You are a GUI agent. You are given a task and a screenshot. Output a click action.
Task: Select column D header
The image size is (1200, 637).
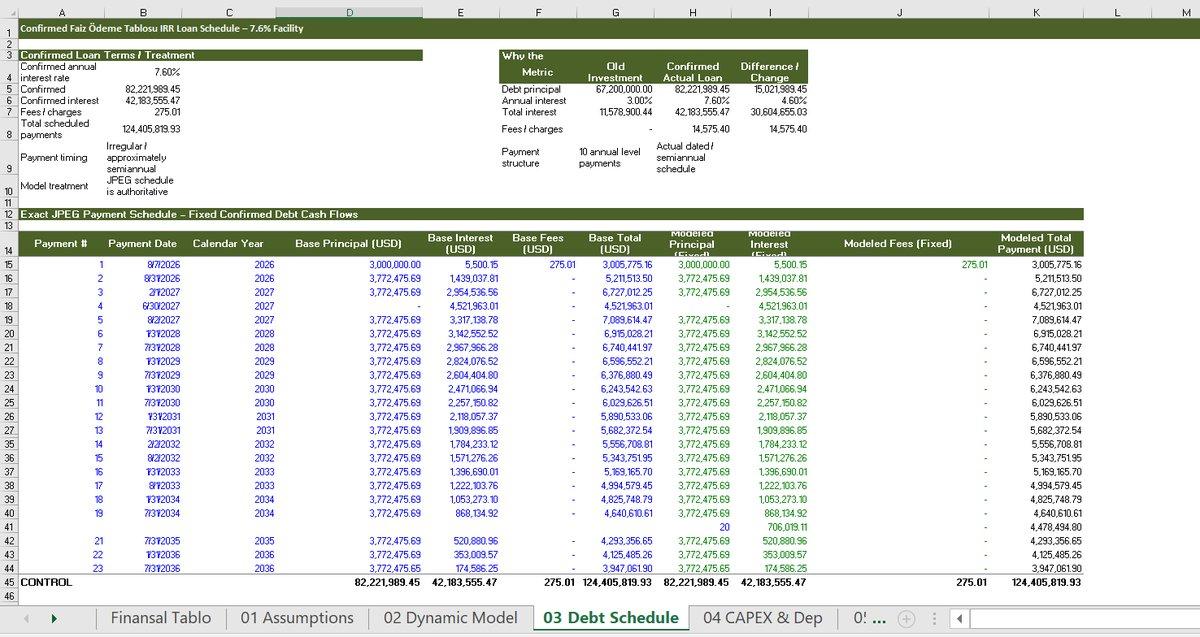coord(349,11)
